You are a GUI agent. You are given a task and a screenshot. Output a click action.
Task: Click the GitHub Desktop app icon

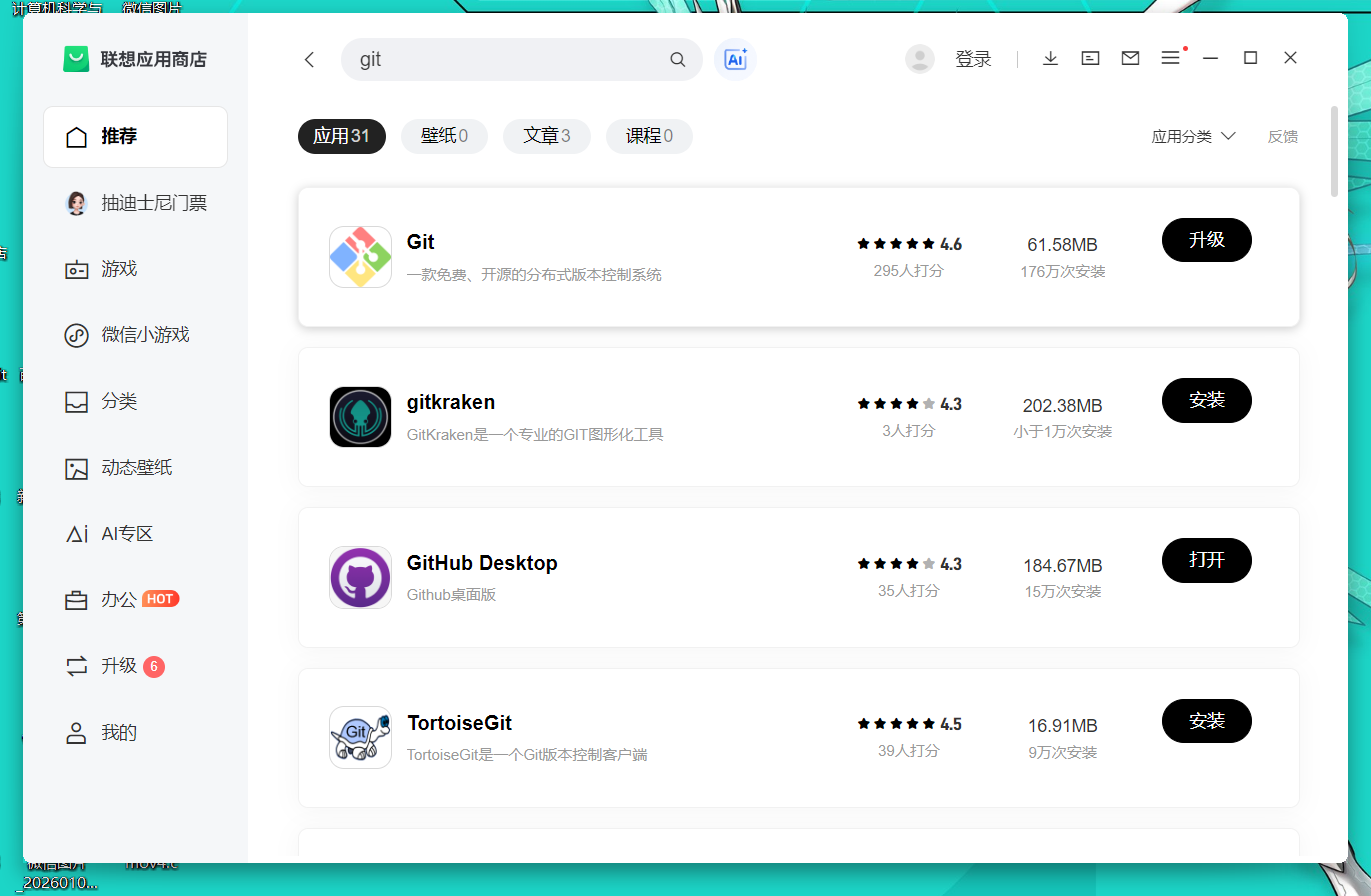tap(360, 577)
